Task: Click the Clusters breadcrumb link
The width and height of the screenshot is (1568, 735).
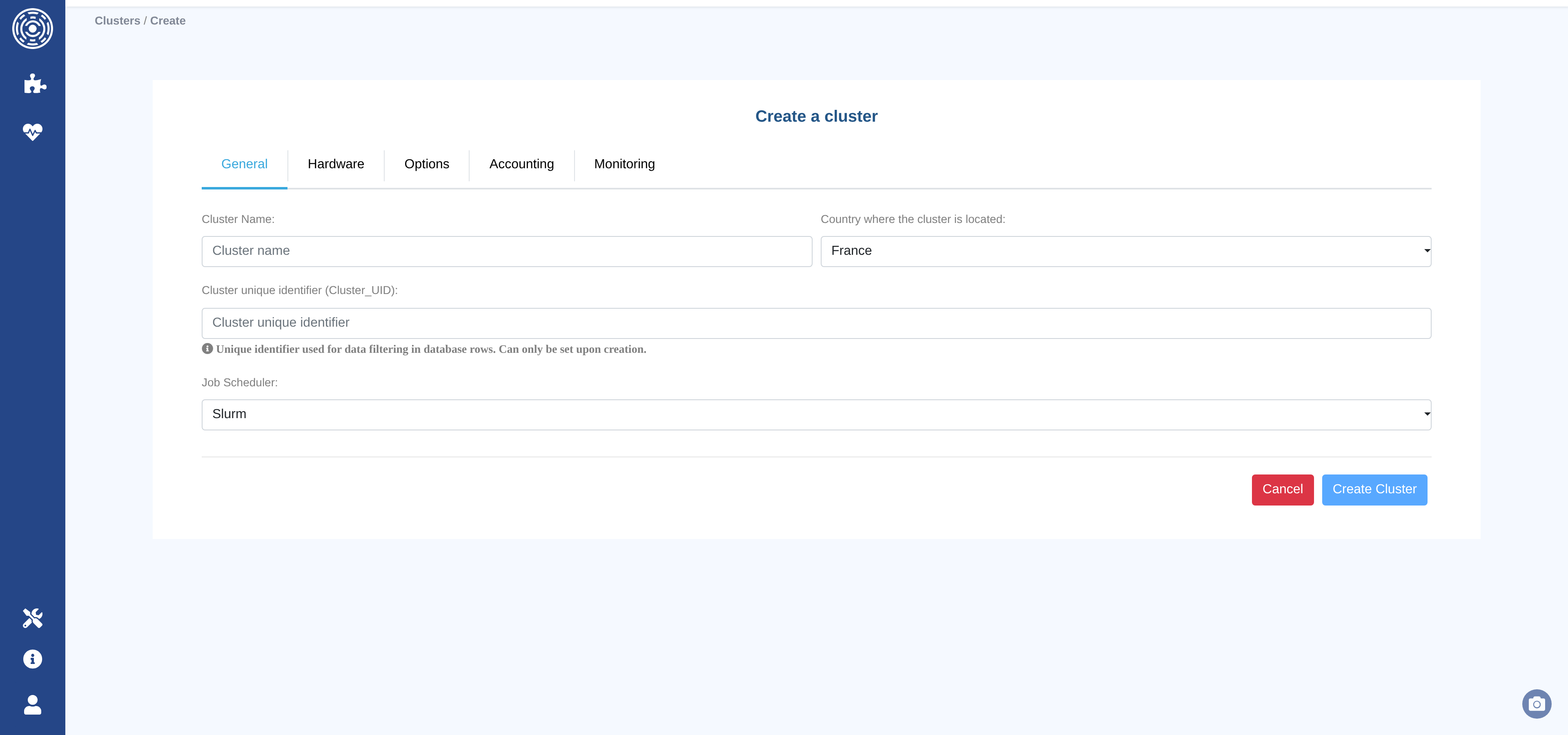Action: coord(117,21)
